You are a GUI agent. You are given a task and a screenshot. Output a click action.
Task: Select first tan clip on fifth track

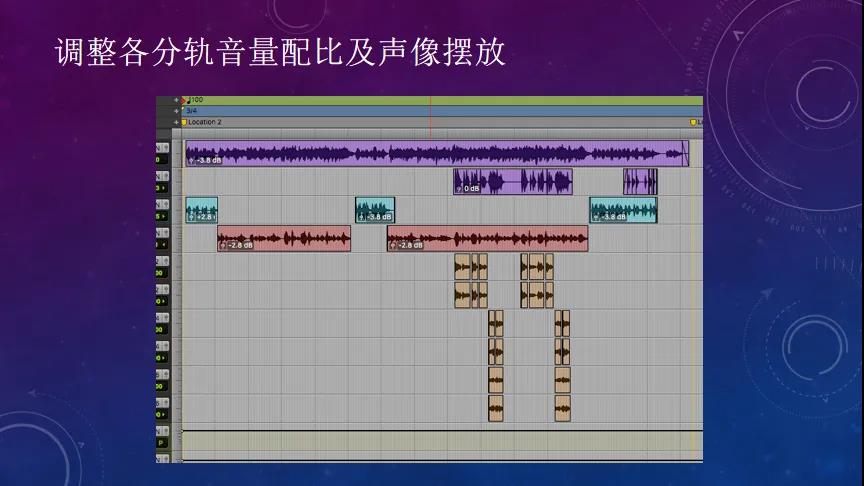pos(462,267)
